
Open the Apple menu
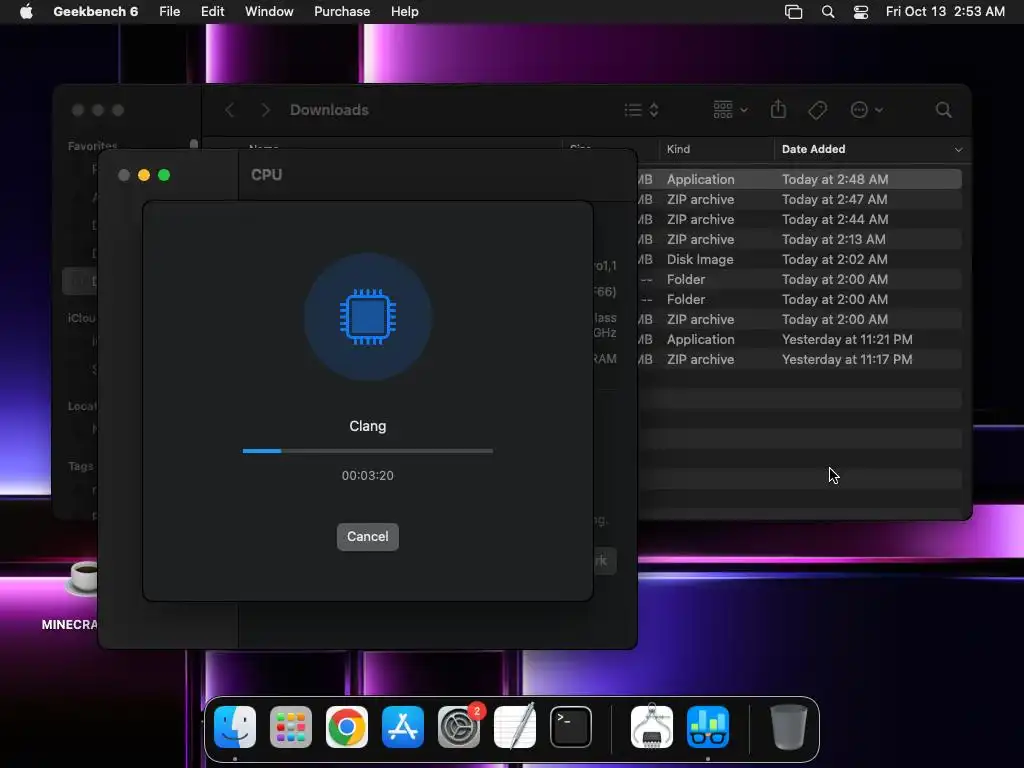[26, 12]
